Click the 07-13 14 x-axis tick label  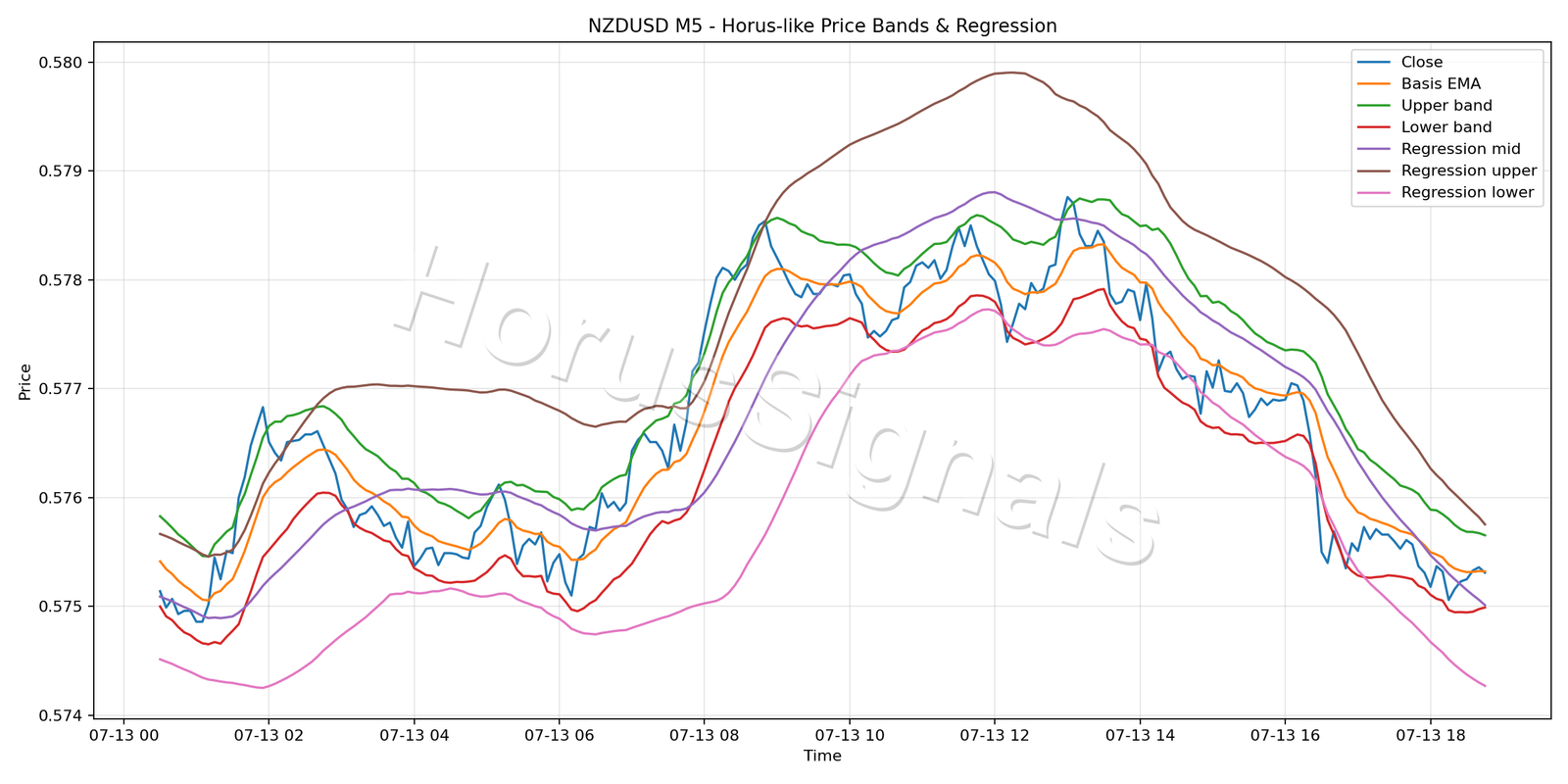tap(1139, 735)
